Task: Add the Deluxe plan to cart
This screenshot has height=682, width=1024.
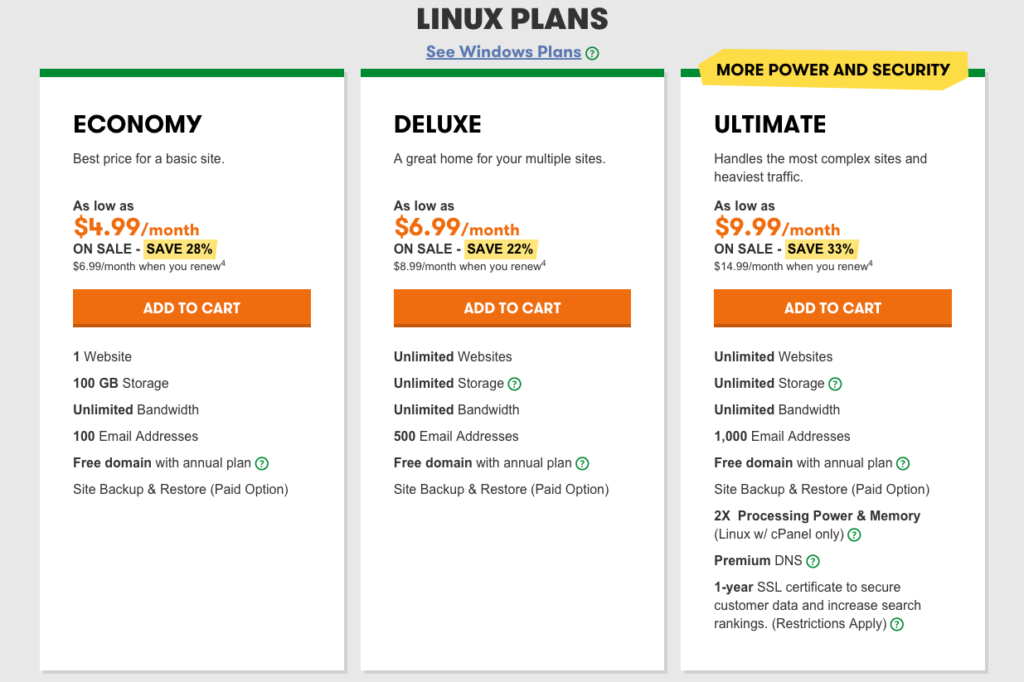Action: click(x=512, y=308)
